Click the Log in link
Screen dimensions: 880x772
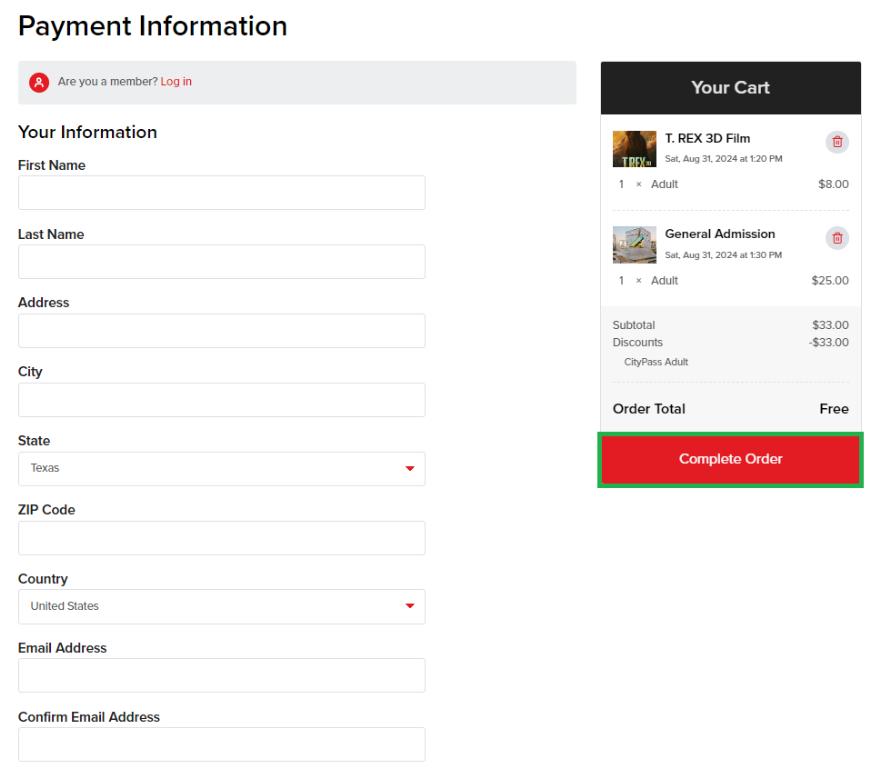(176, 81)
